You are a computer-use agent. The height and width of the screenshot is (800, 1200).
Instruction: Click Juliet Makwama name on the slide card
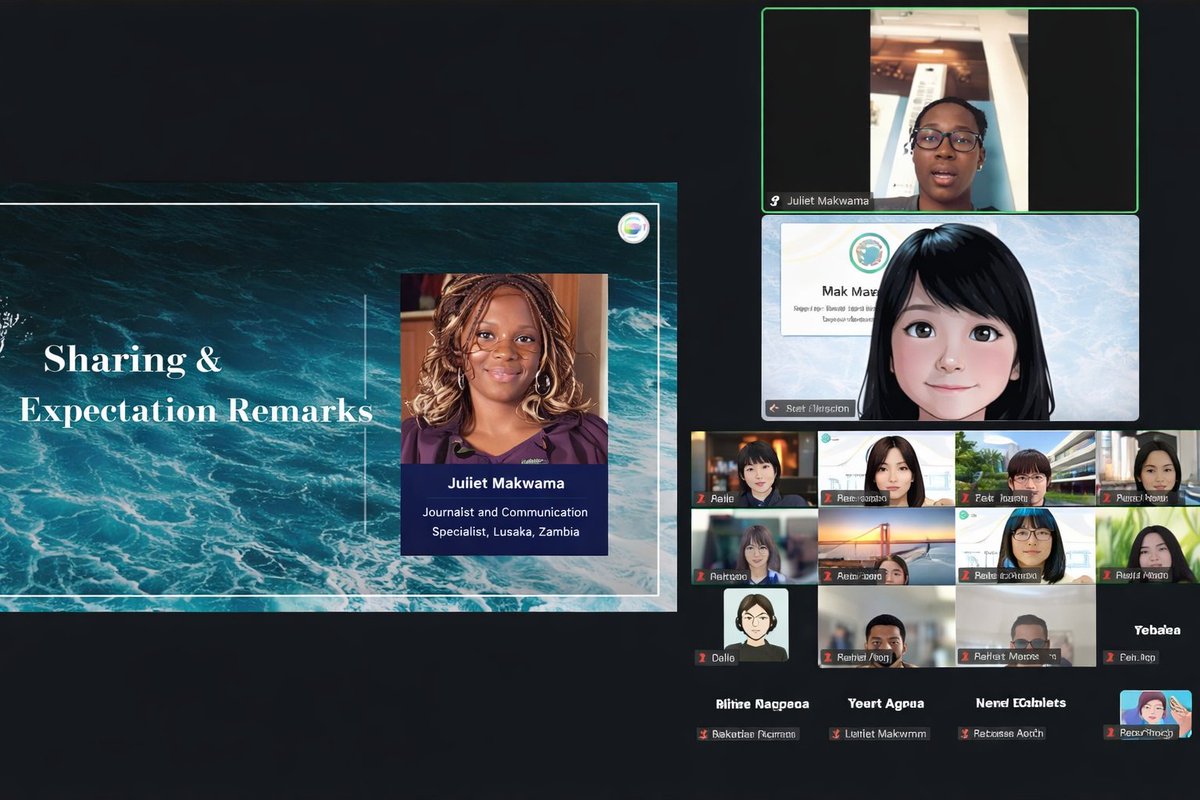point(505,483)
